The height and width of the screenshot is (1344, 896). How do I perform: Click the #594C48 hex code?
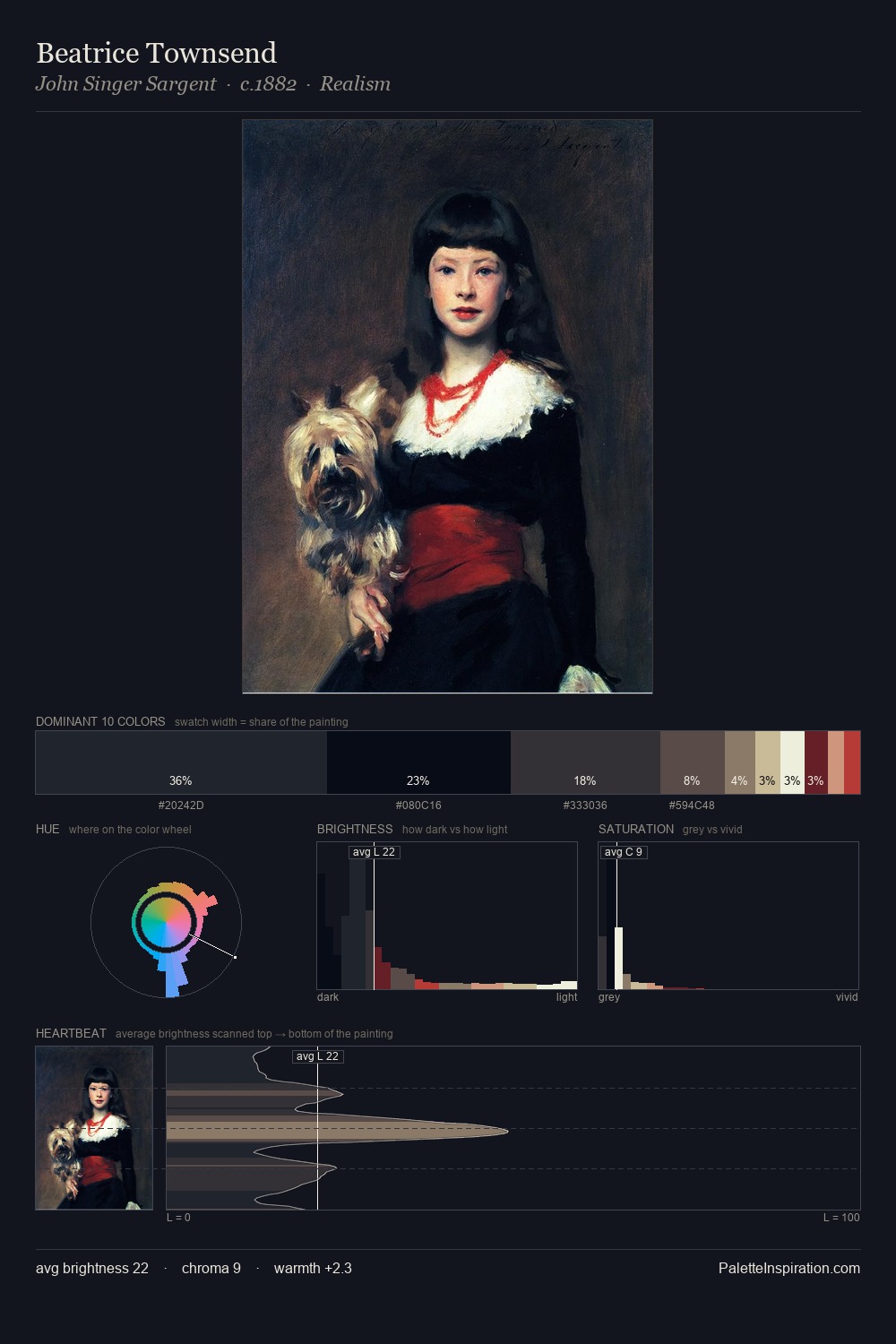click(x=692, y=806)
